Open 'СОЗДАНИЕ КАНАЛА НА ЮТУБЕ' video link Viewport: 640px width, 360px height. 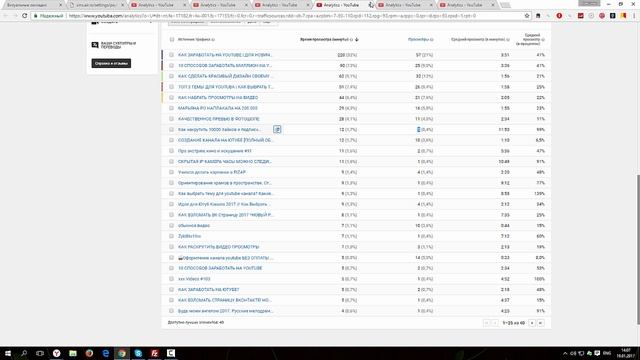[225, 140]
